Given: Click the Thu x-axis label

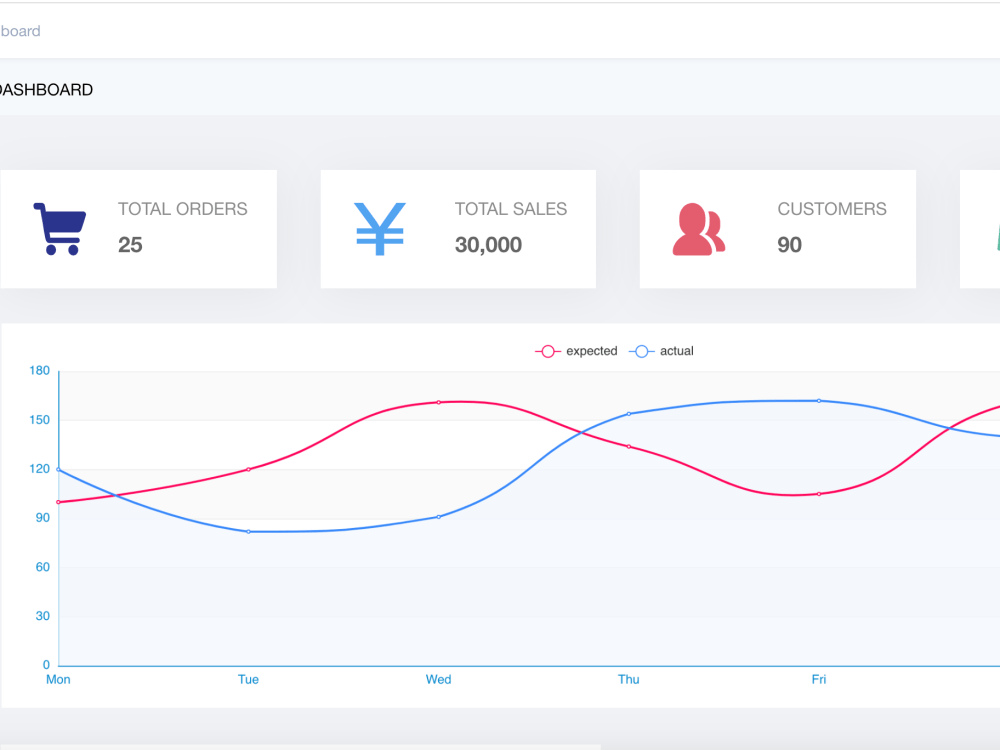Looking at the screenshot, I should (x=628, y=680).
